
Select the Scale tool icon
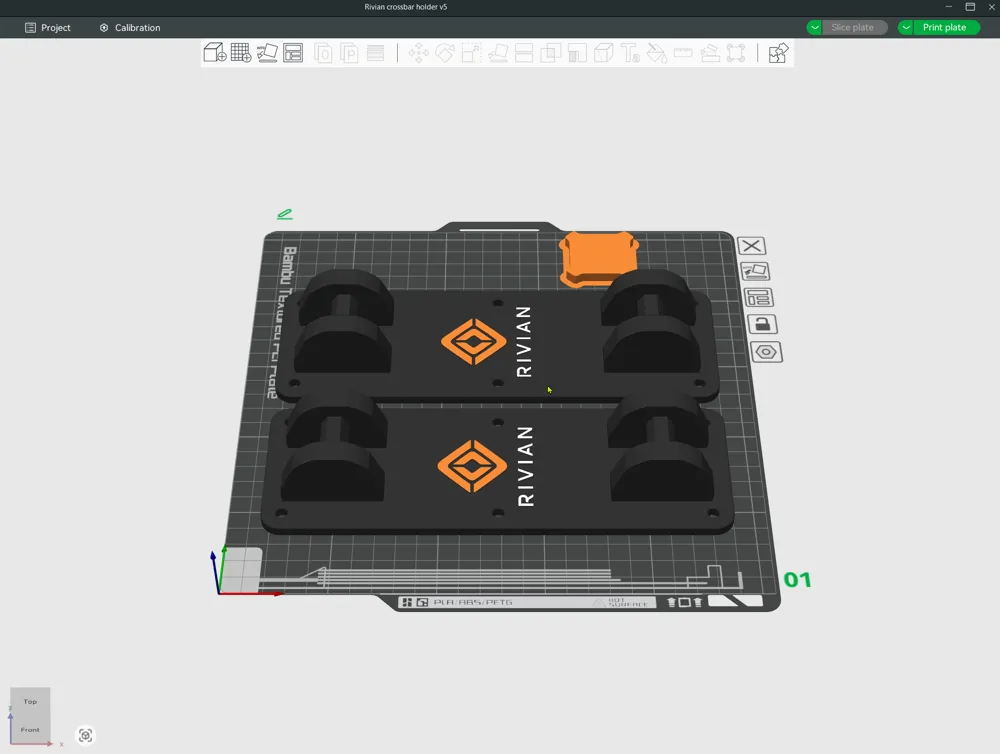click(471, 53)
